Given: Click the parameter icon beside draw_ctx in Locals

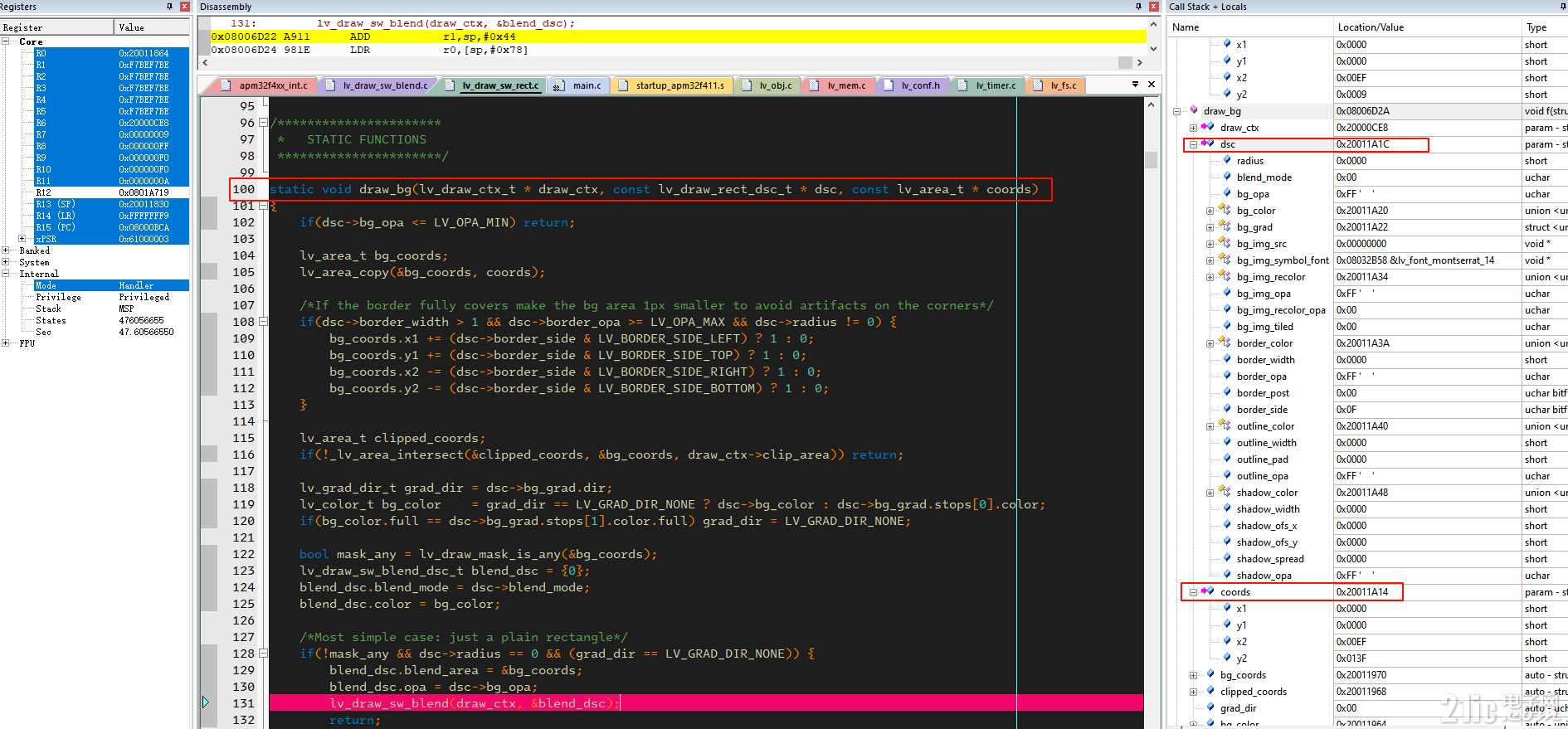Looking at the screenshot, I should pos(1208,127).
